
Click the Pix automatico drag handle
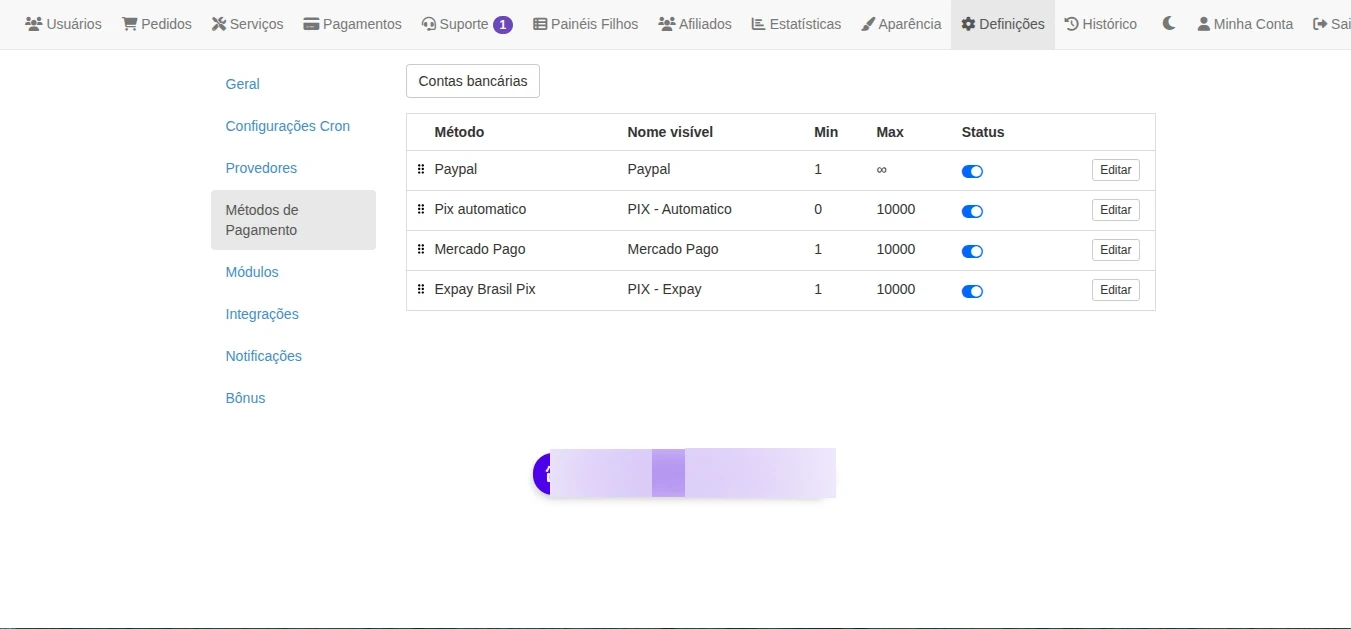coord(421,209)
